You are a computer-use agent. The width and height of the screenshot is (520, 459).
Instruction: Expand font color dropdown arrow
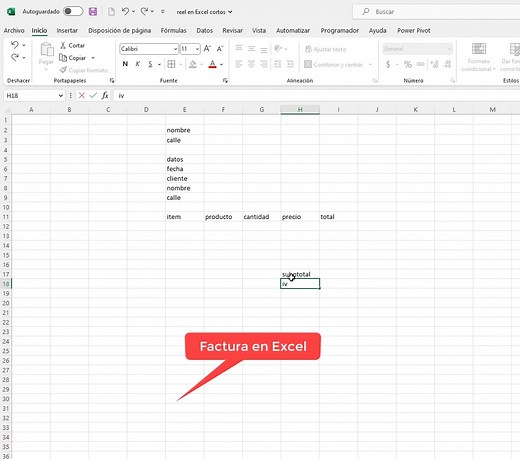click(221, 64)
